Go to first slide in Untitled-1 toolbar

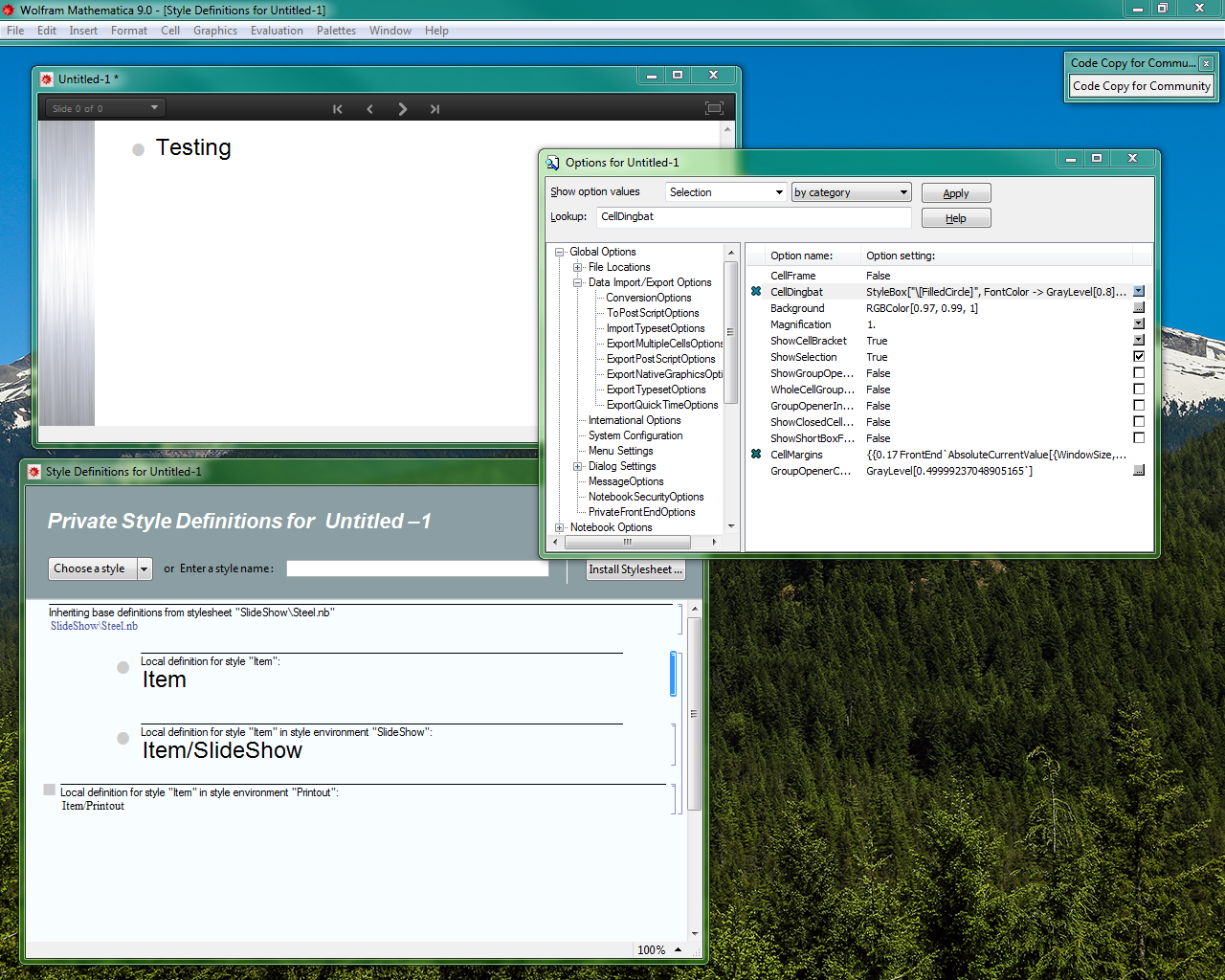tap(338, 109)
